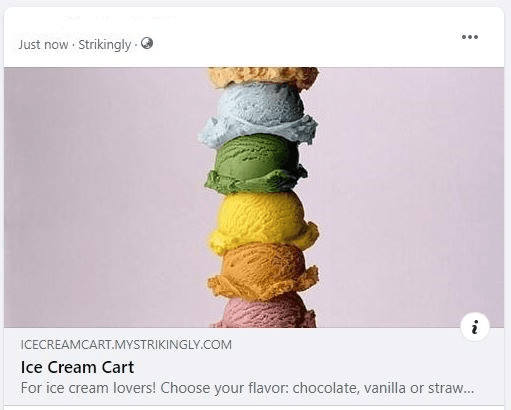Click the tan scoop at stack top

[263, 77]
